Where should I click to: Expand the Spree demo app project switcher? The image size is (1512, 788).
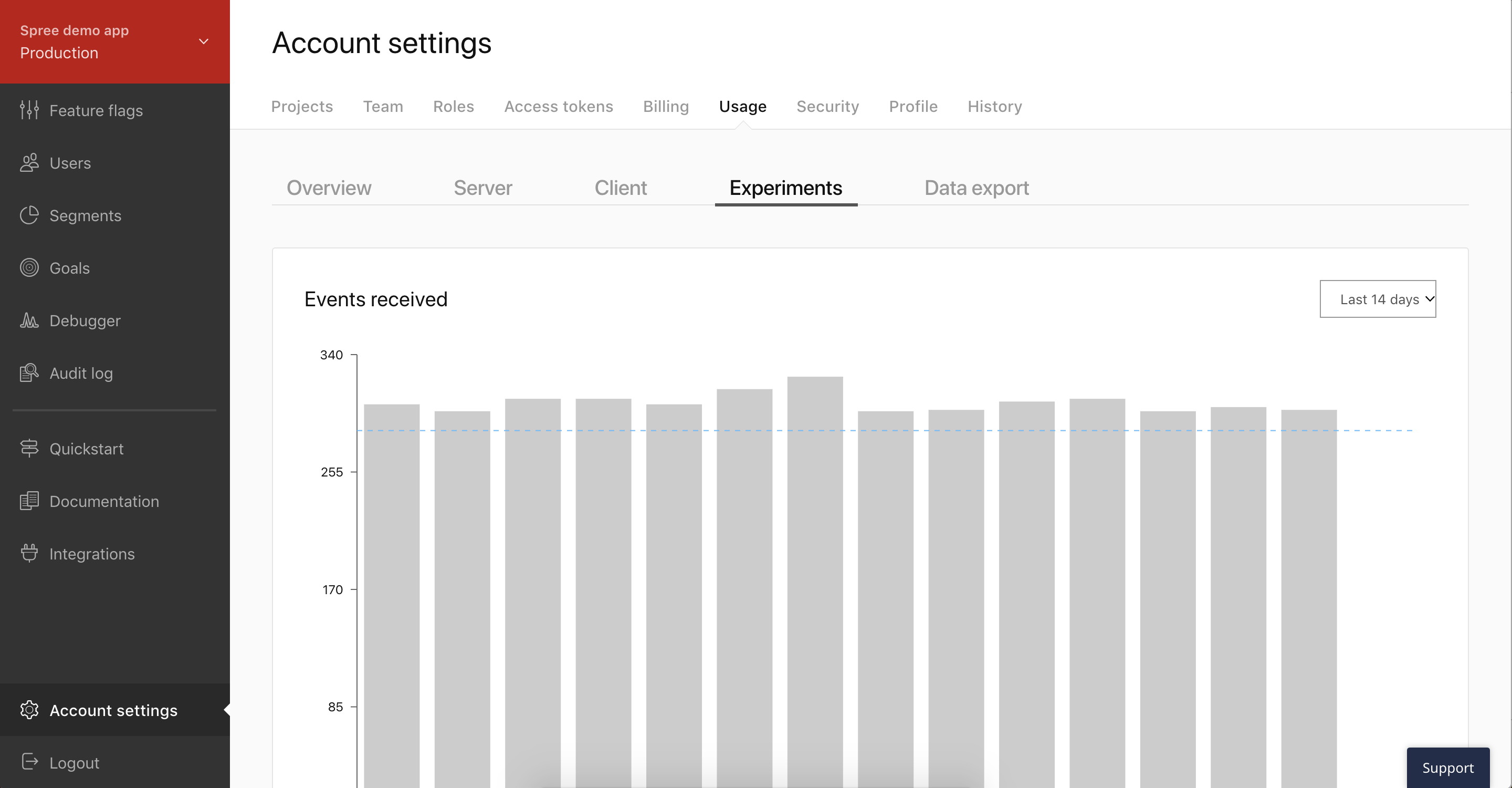204,41
